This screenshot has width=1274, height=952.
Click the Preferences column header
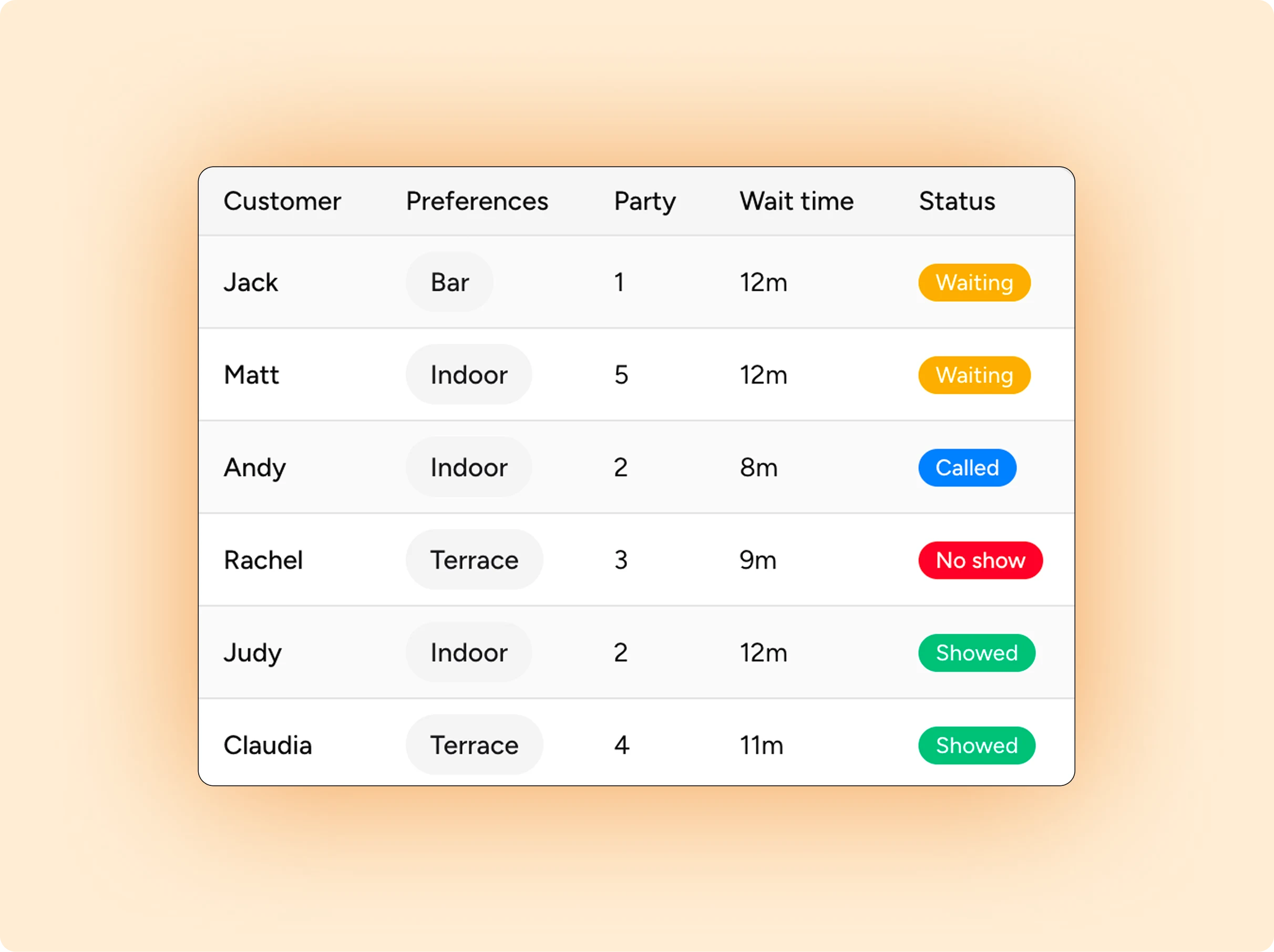point(477,201)
